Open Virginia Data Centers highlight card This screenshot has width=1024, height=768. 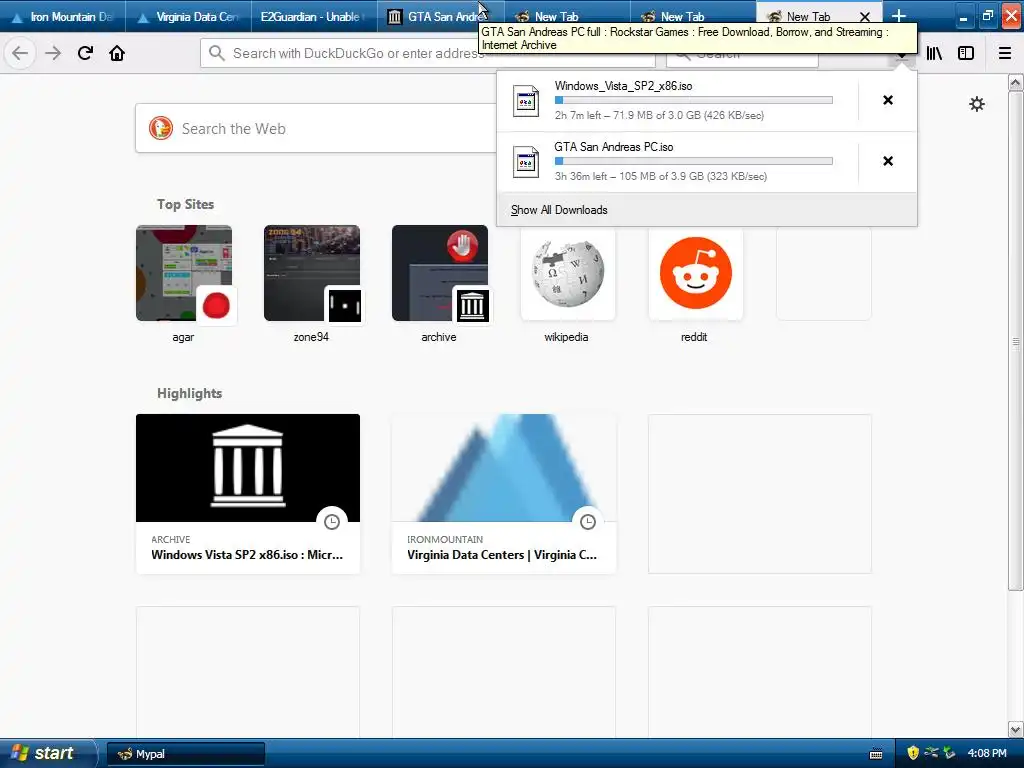tap(504, 494)
